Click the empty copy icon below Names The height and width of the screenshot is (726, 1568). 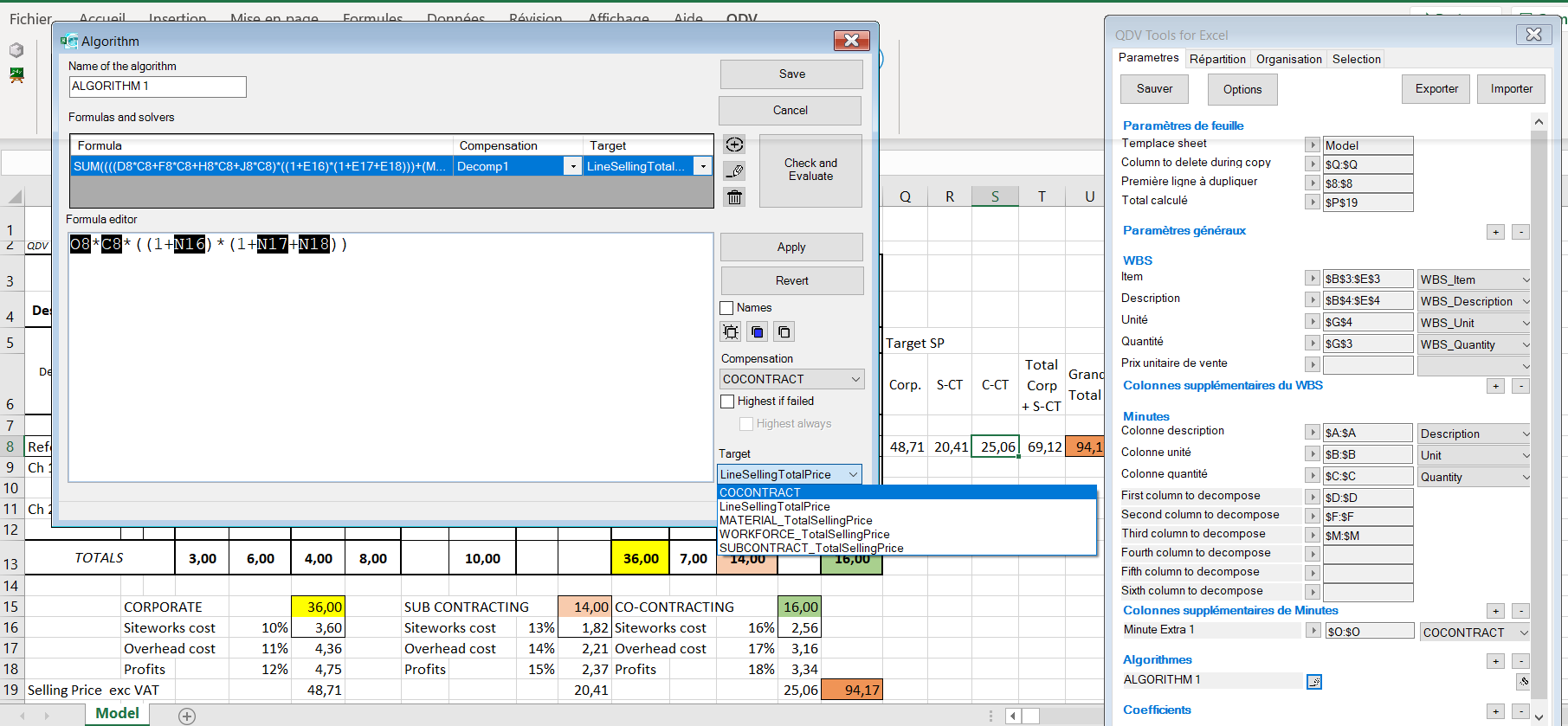784,331
